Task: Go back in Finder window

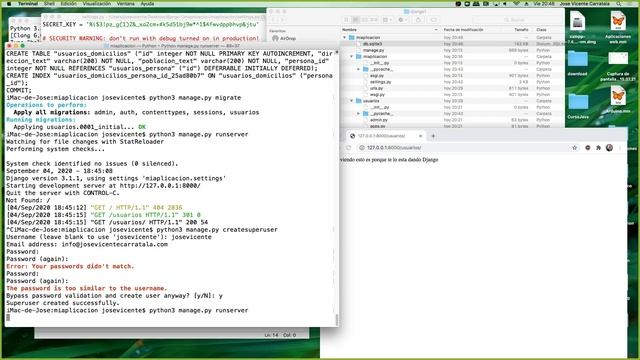Action: point(273,20)
